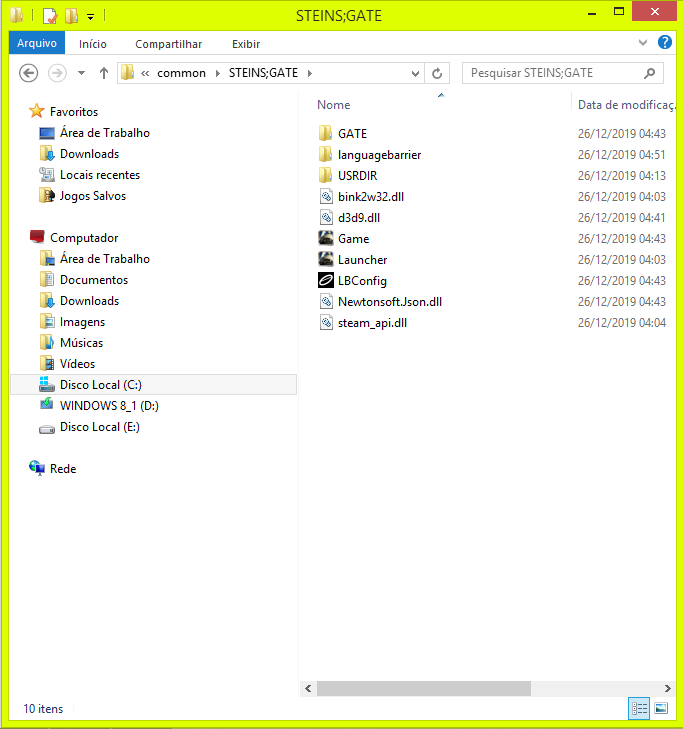Select Disco Local (C:) drive
Viewport: 683px width, 729px height.
click(x=153, y=384)
